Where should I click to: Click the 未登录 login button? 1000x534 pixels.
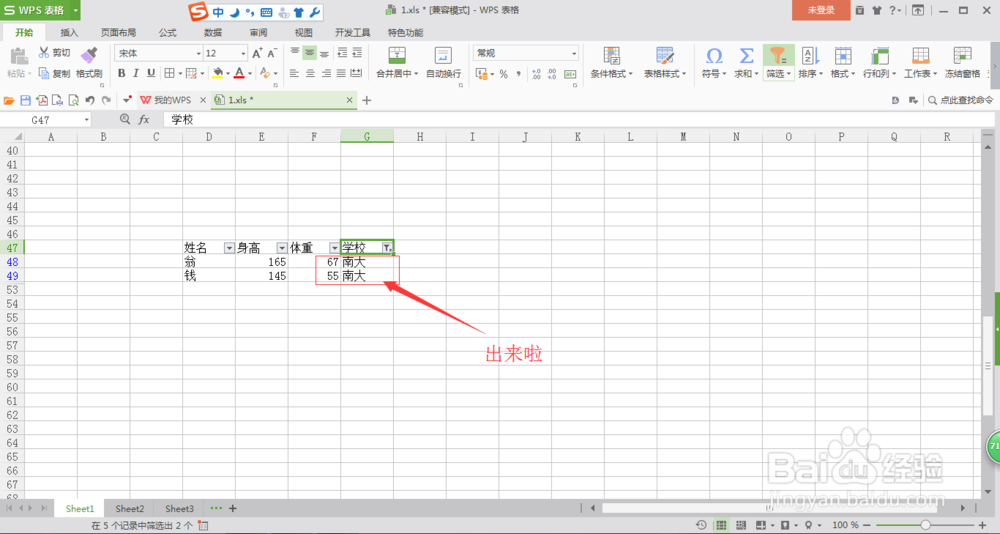pos(821,10)
